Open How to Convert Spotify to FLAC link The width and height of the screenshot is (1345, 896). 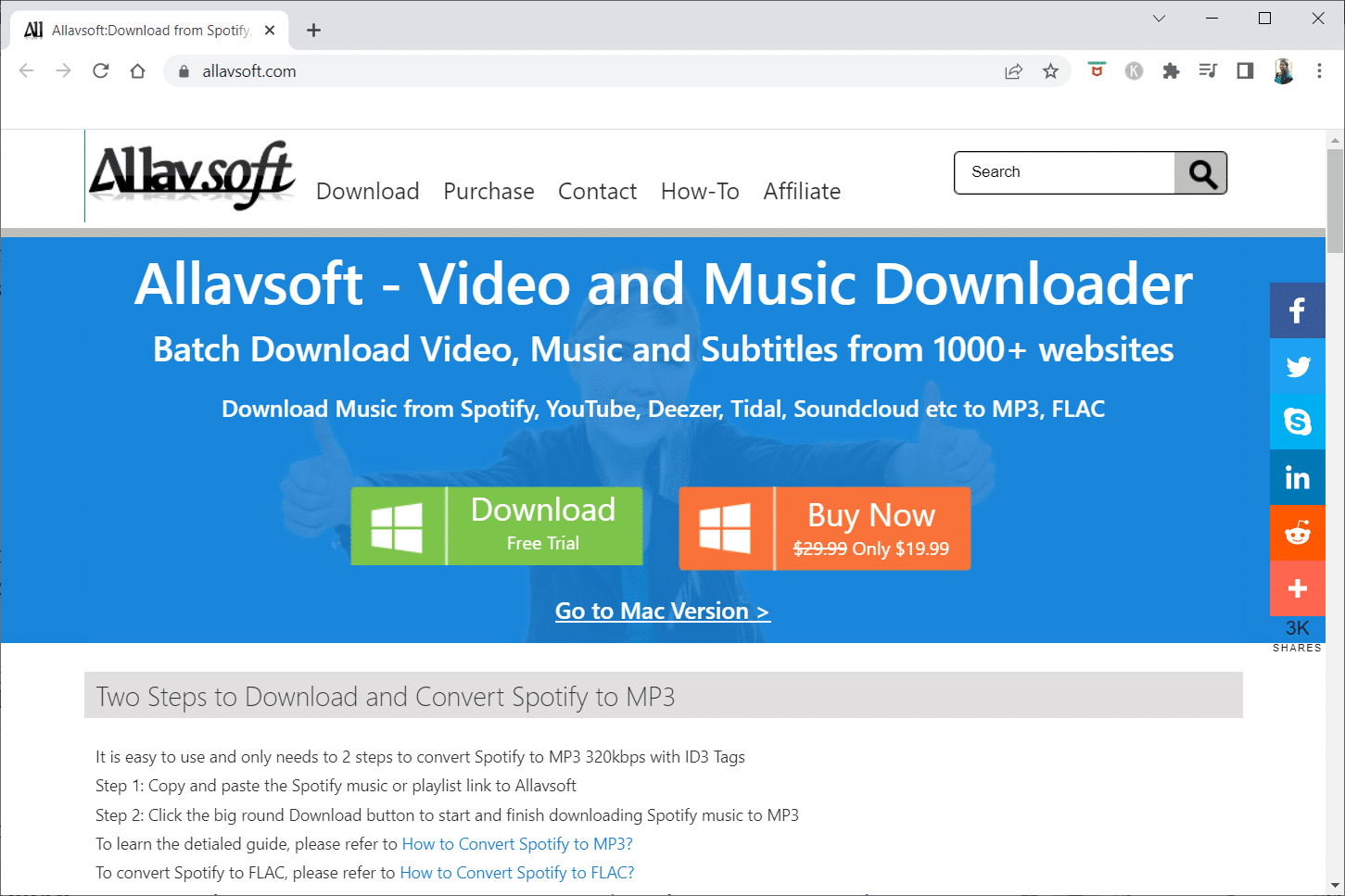[x=517, y=873]
